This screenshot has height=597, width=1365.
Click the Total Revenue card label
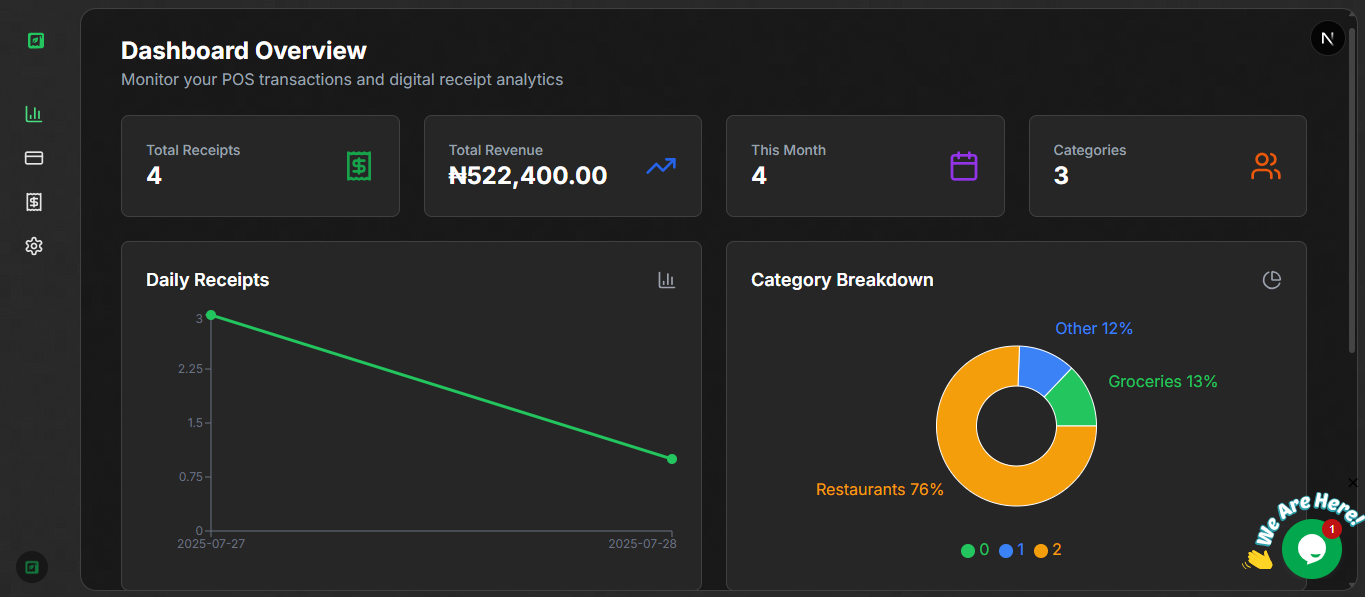click(496, 150)
